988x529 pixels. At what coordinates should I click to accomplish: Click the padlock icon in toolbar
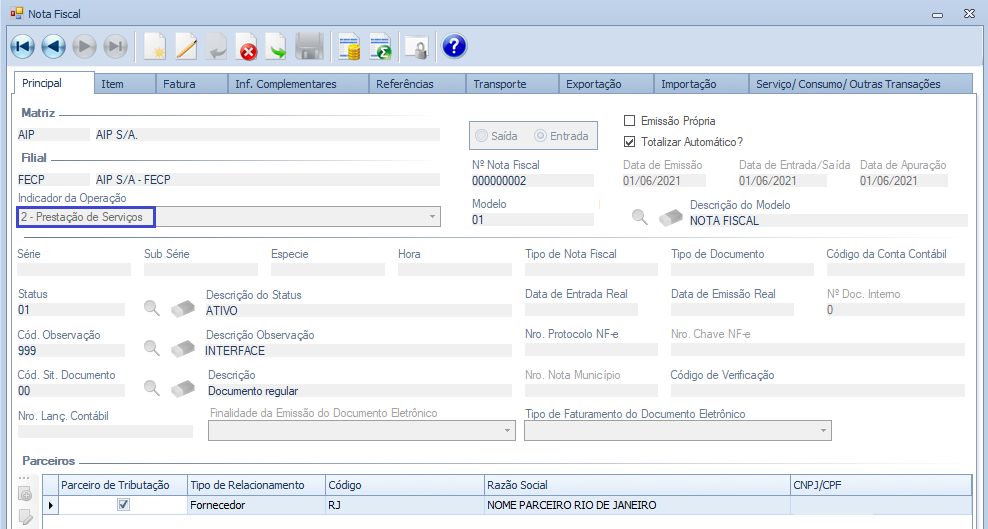coord(416,47)
